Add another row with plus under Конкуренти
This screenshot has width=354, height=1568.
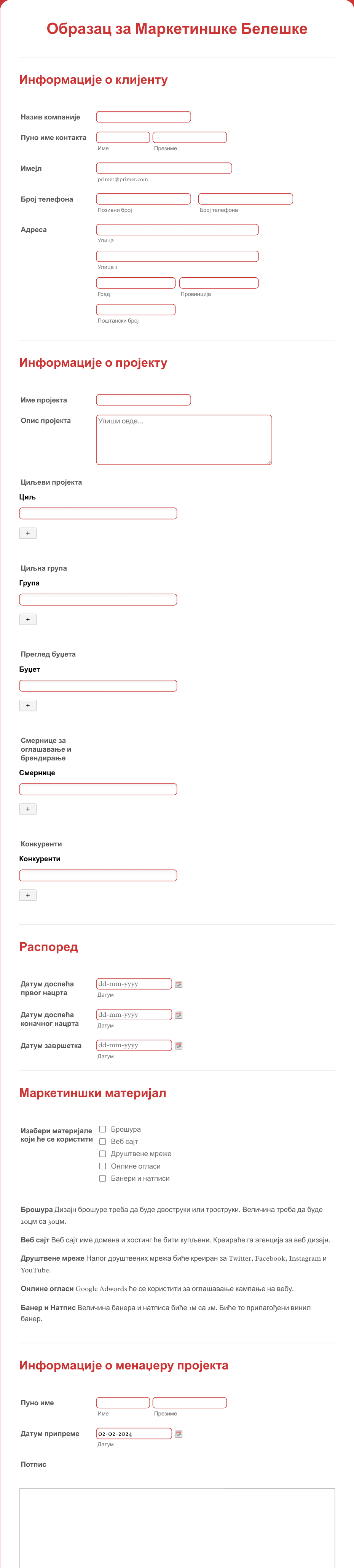pos(28,895)
